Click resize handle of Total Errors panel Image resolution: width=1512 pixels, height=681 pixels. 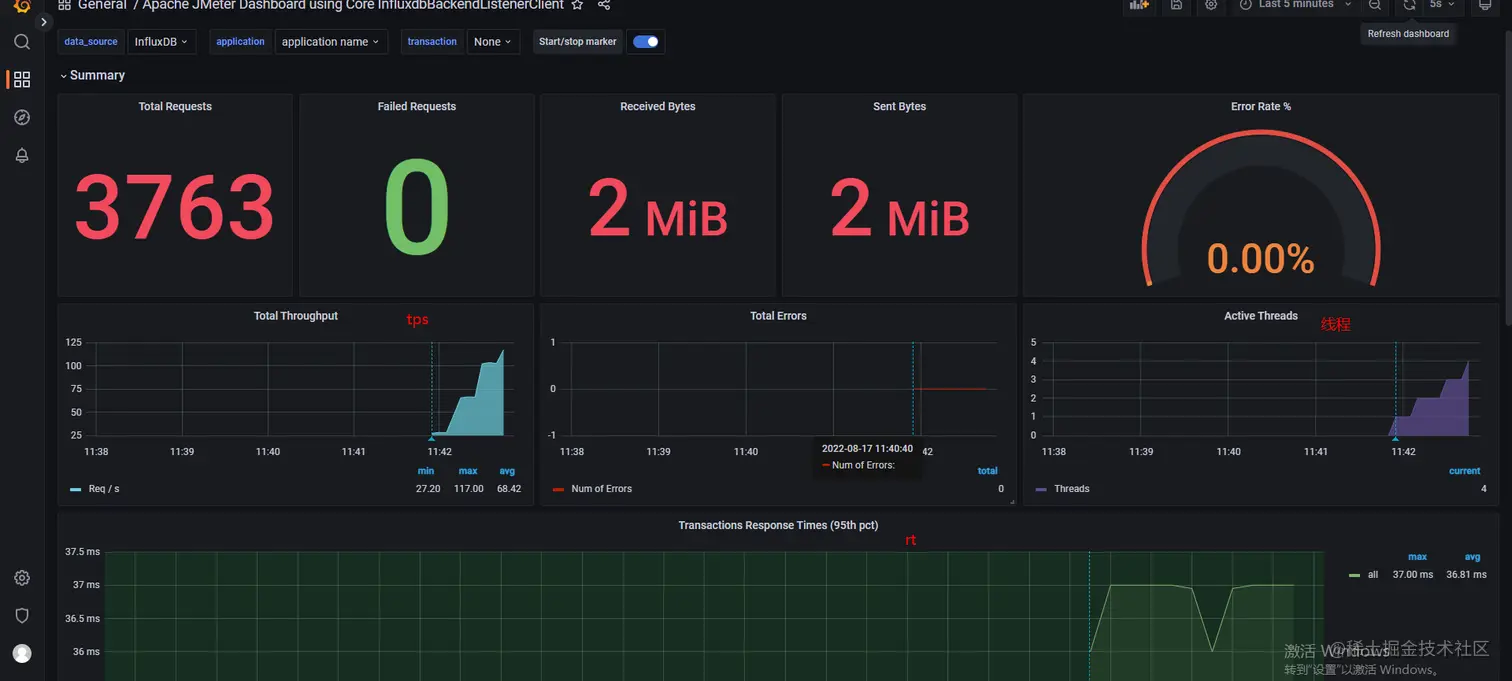(x=1012, y=501)
